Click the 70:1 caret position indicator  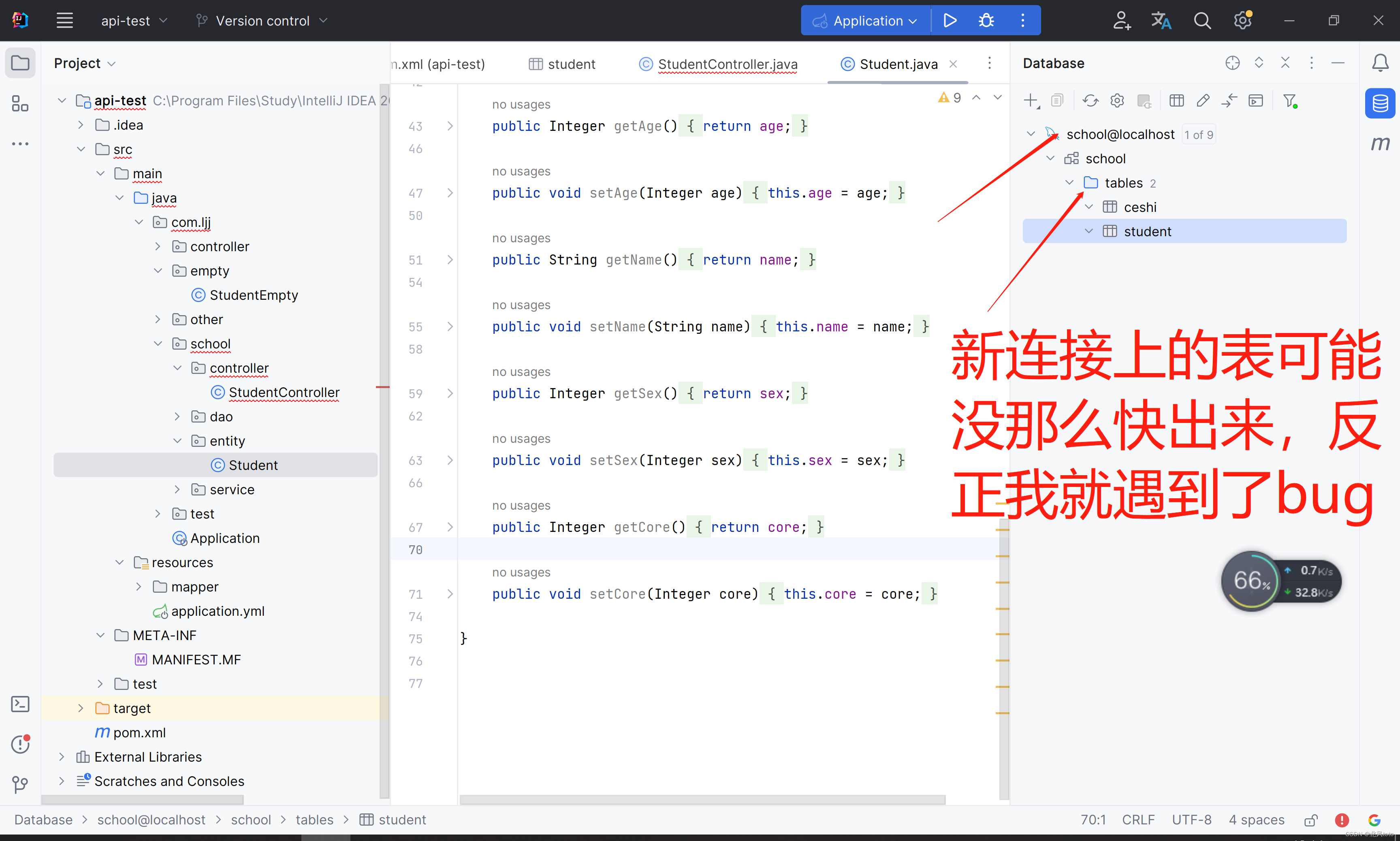coord(1093,820)
